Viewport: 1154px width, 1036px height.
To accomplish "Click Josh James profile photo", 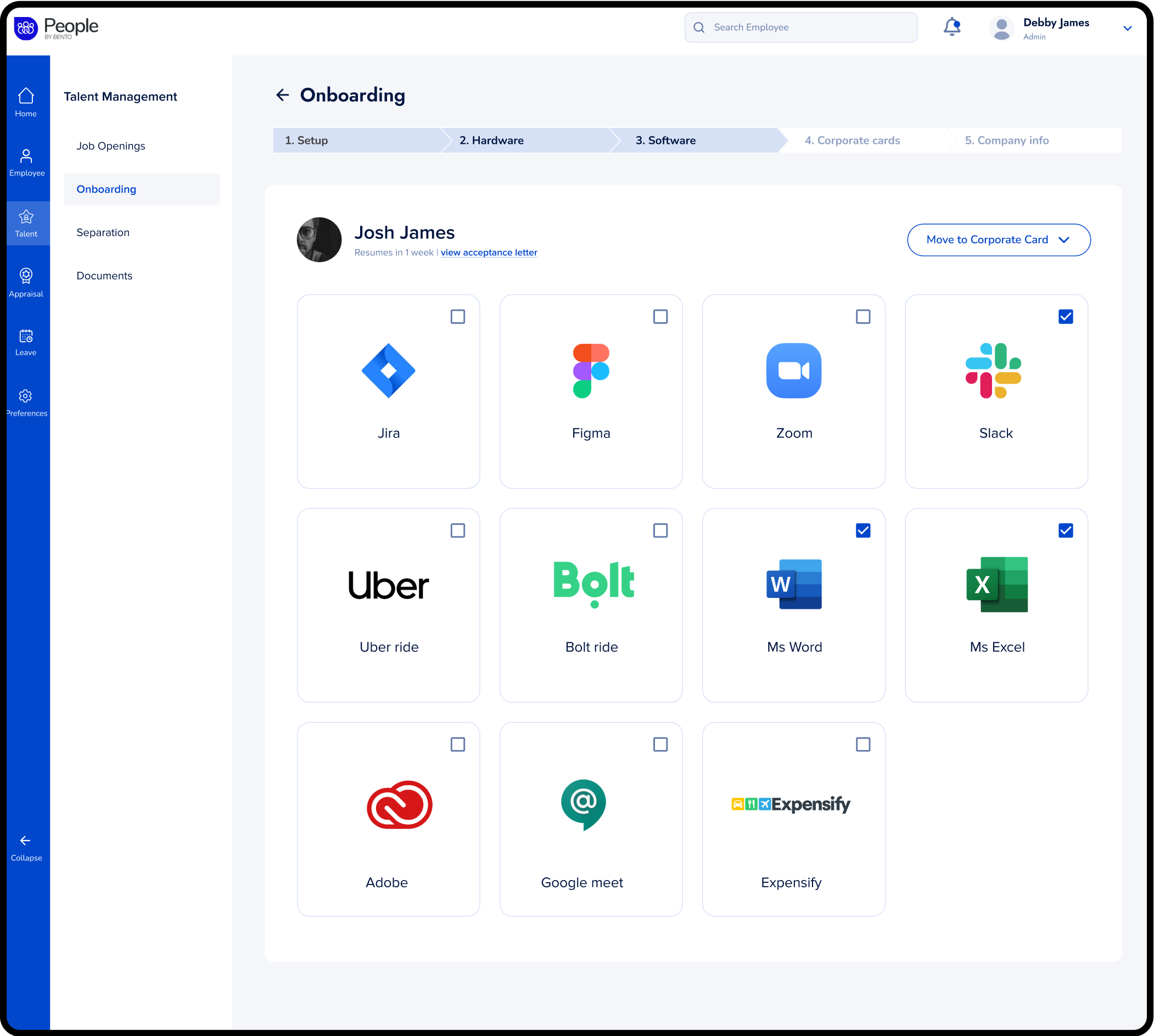I will 320,239.
